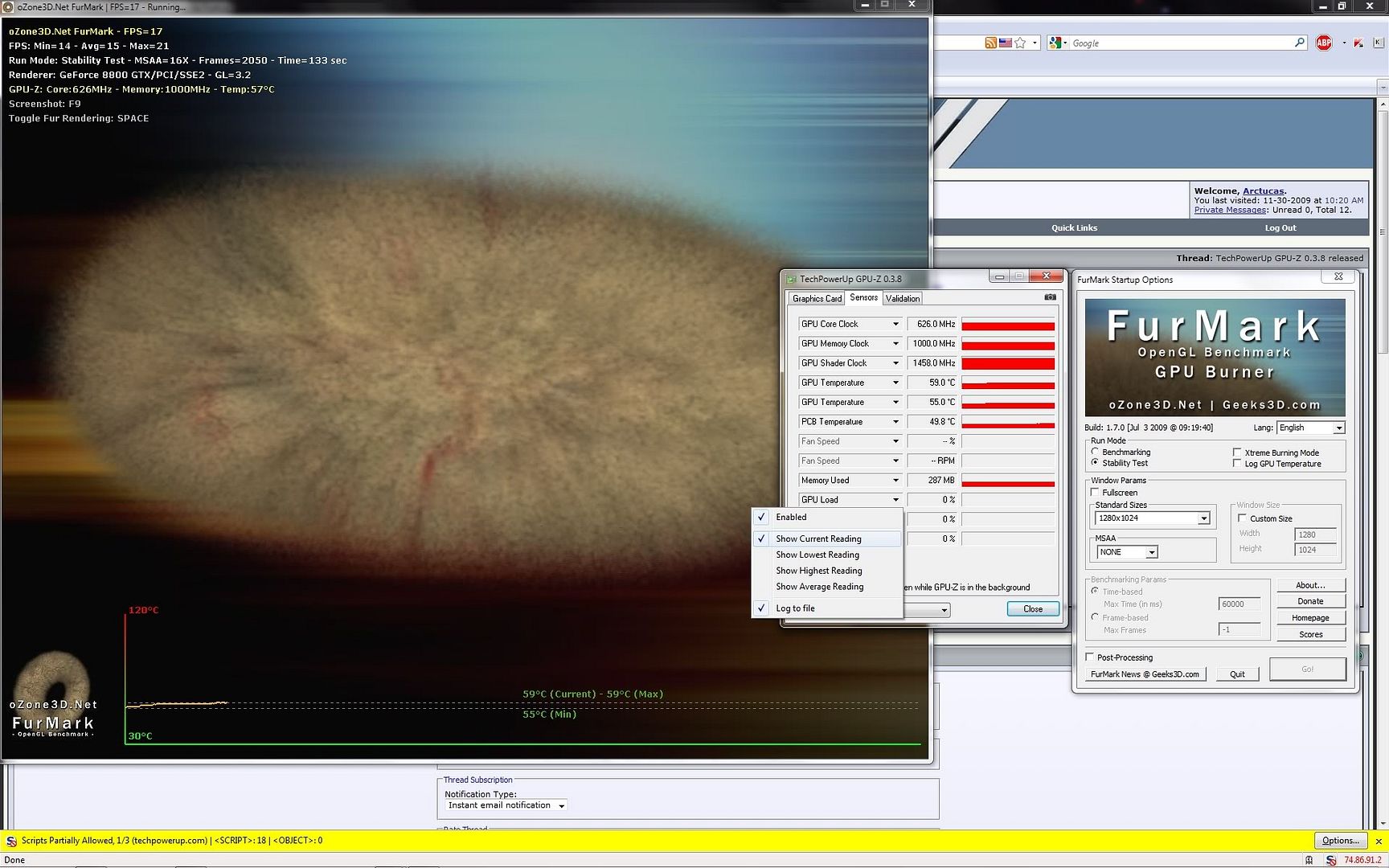Open the Adblock Plus ABP icon
The width and height of the screenshot is (1389, 868).
[1324, 43]
